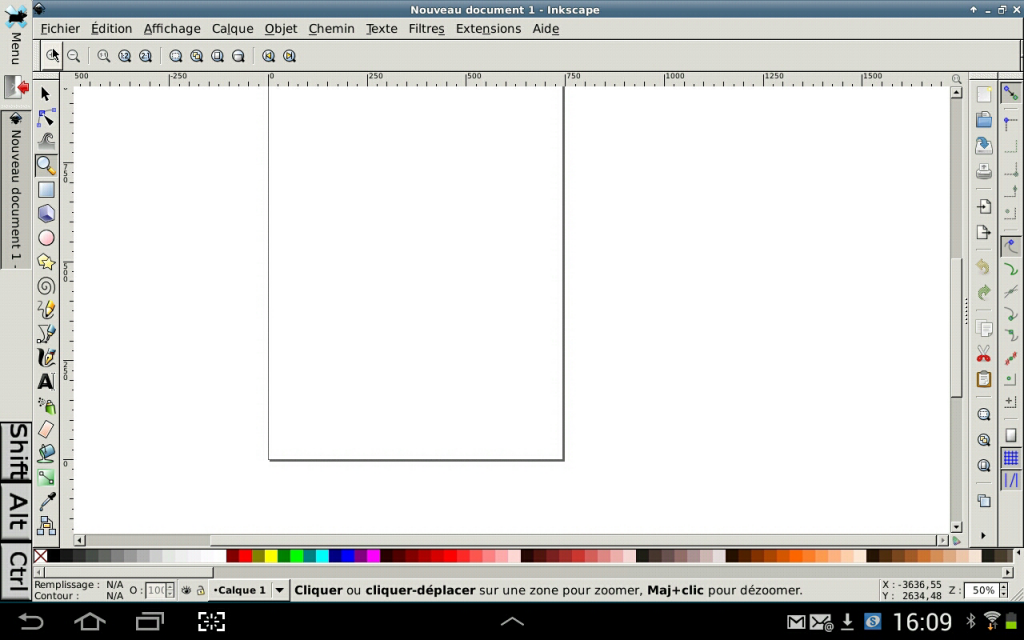The image size is (1024, 640).
Task: Choose the calligraphy pen tool
Action: coord(45,357)
